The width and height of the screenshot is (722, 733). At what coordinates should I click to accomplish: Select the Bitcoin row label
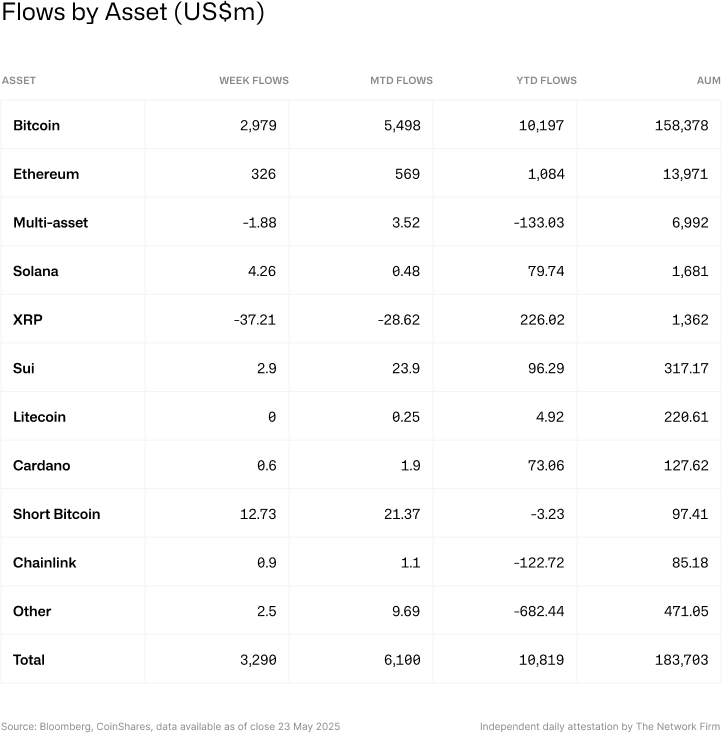pos(37,125)
